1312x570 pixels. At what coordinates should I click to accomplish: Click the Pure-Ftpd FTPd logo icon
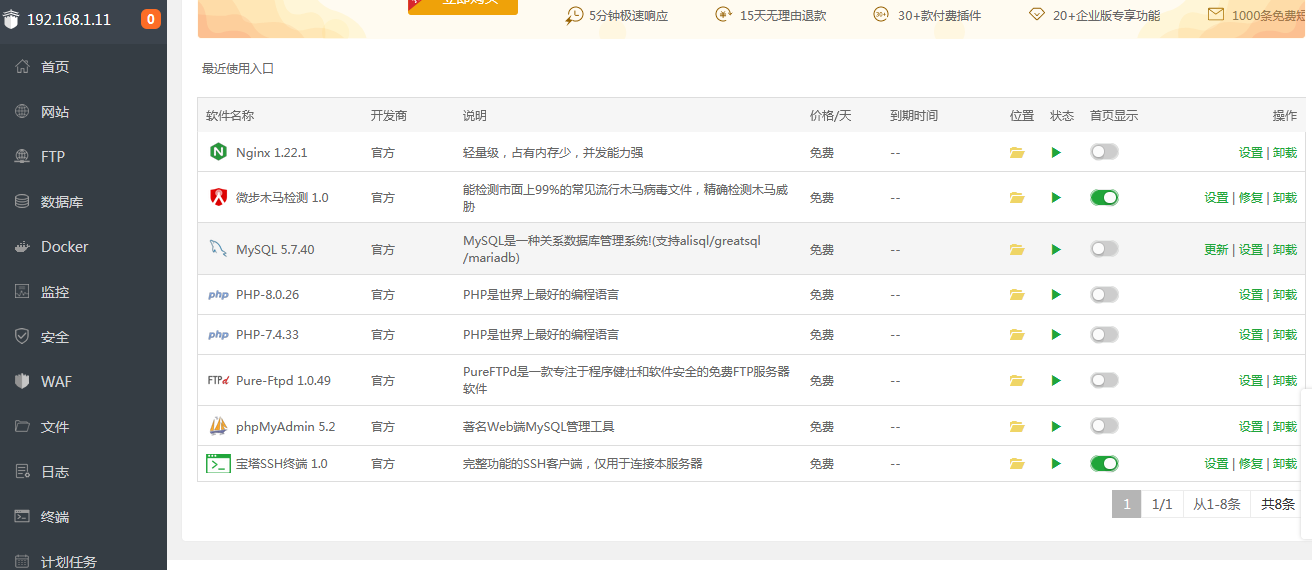[218, 381]
